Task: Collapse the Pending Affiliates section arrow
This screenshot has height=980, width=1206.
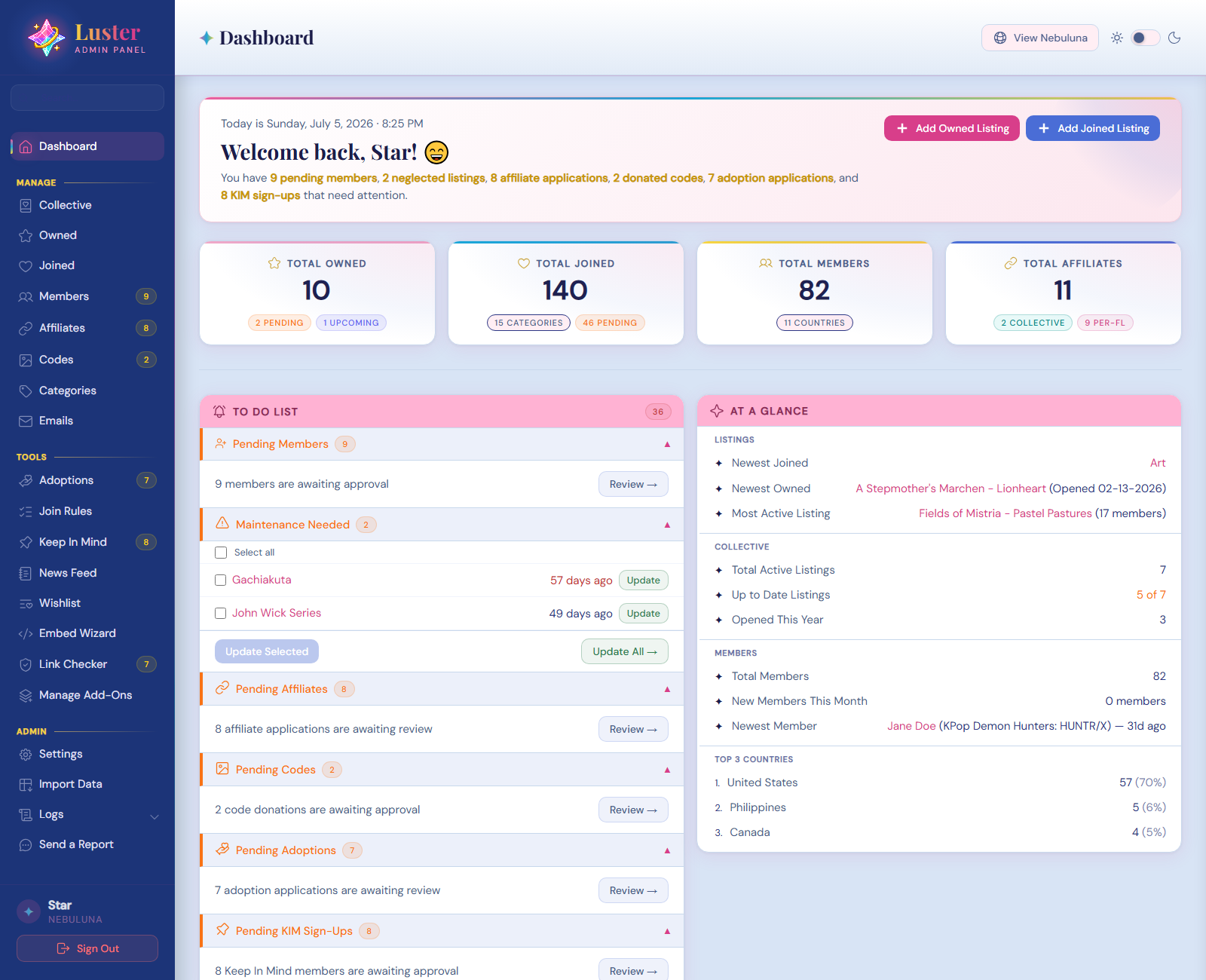Action: tap(667, 689)
